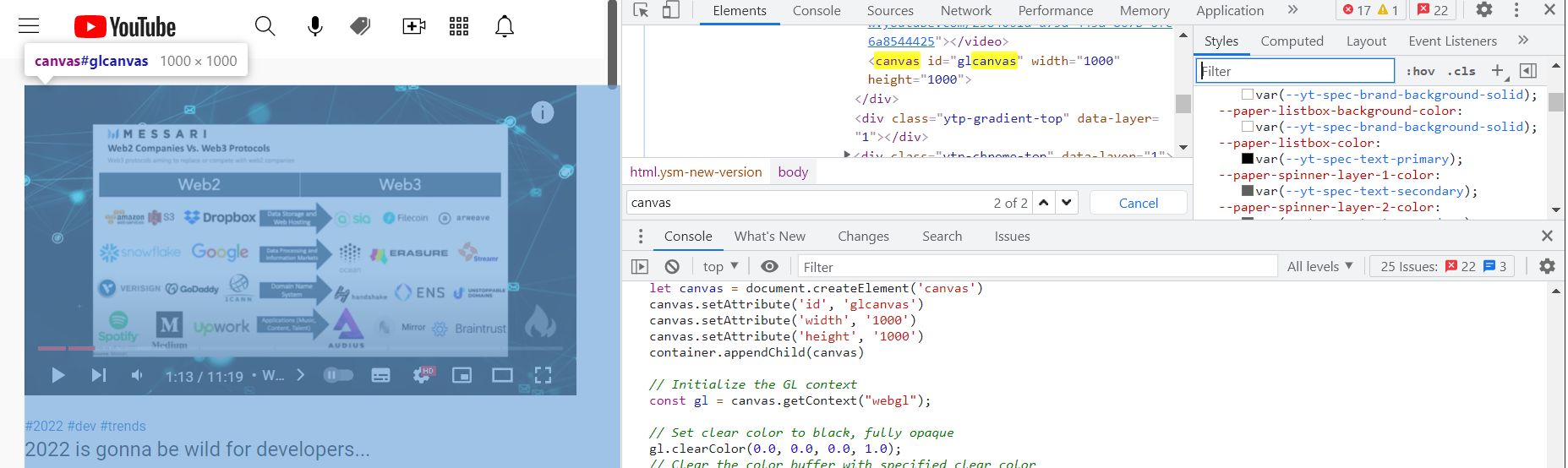This screenshot has height=468, width=1568.
Task: Switch to the Network tab
Action: pyautogui.click(x=966, y=10)
